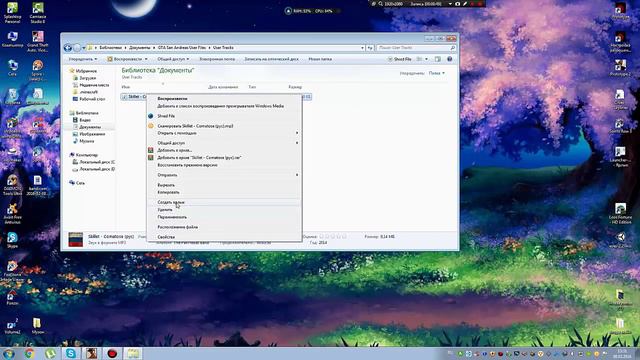Open Prototype 2 desktop shortcut
The image size is (640, 360).
click(620, 68)
